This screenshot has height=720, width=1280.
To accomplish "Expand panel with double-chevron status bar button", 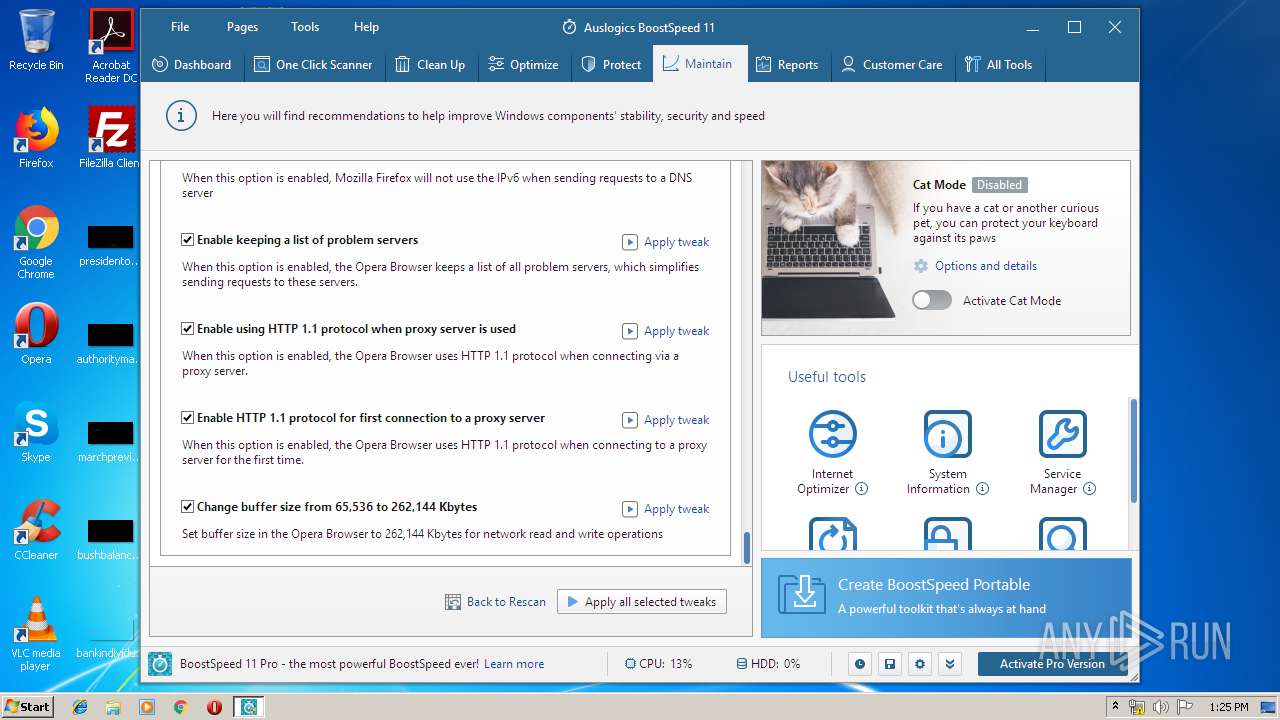I will click(949, 664).
